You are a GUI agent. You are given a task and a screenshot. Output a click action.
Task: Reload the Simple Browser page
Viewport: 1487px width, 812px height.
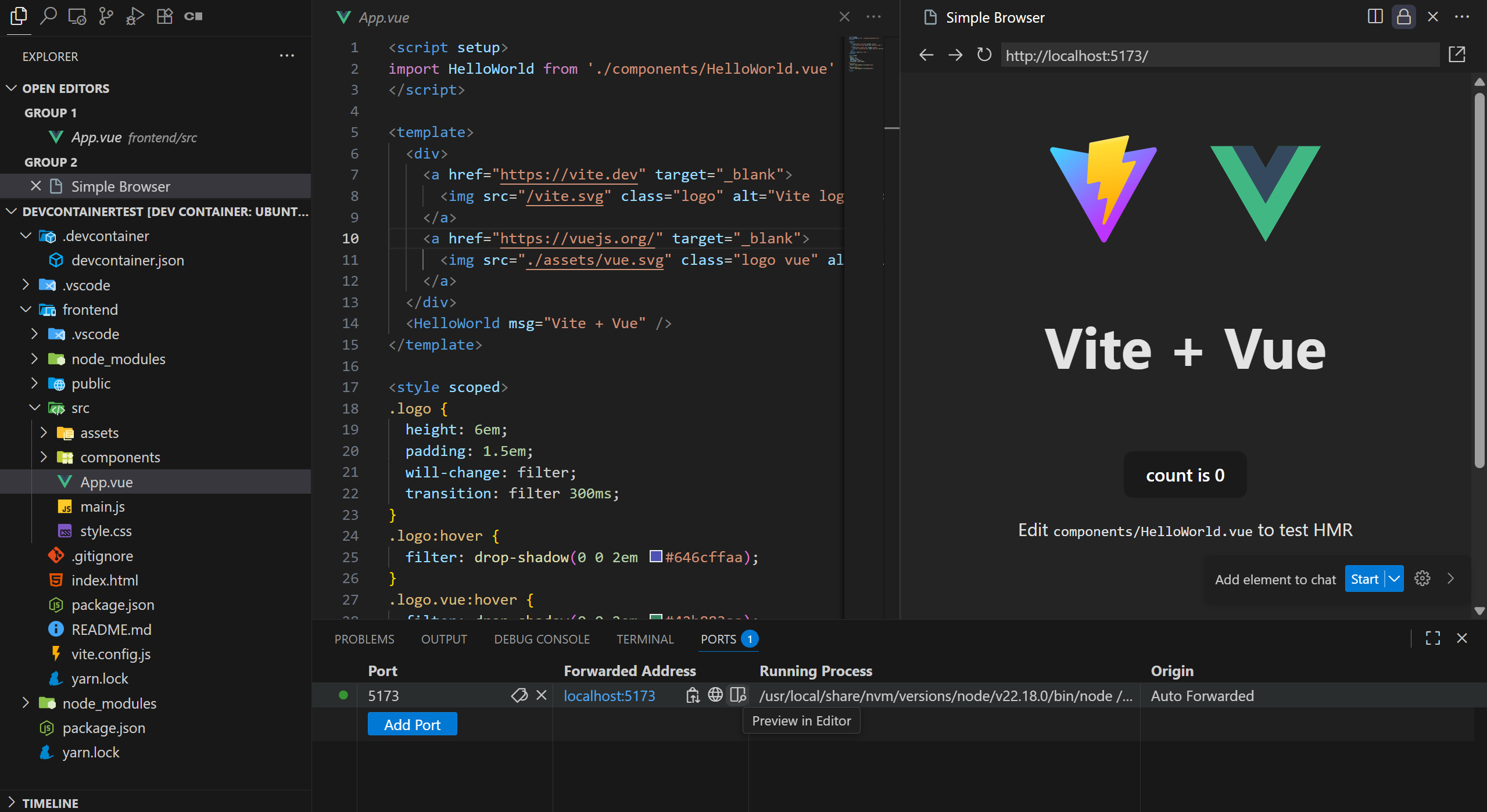984,55
